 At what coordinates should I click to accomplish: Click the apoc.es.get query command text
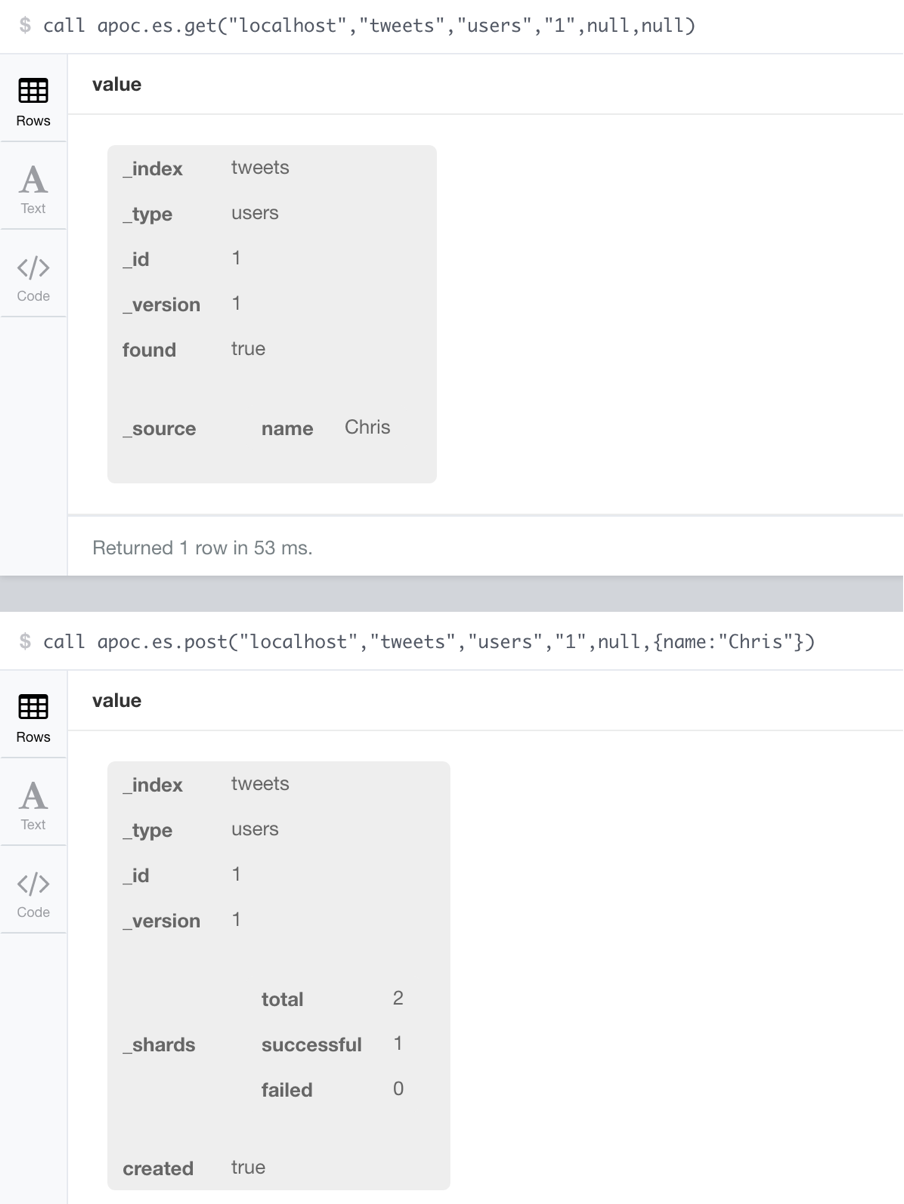(368, 25)
